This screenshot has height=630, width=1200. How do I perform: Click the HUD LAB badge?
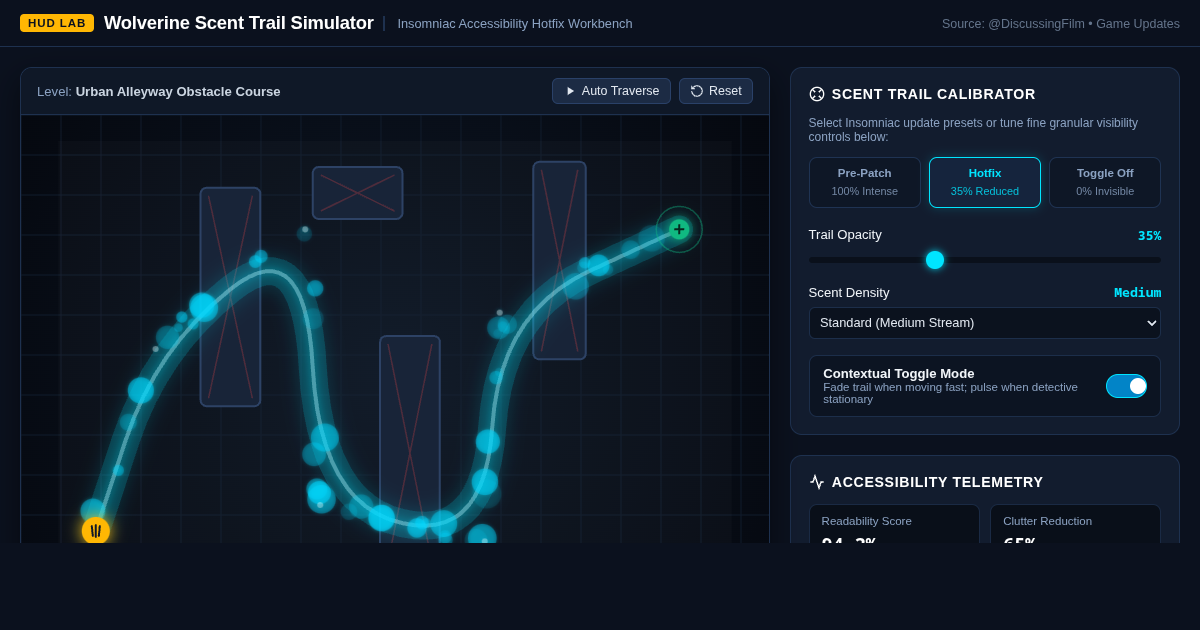[x=57, y=23]
